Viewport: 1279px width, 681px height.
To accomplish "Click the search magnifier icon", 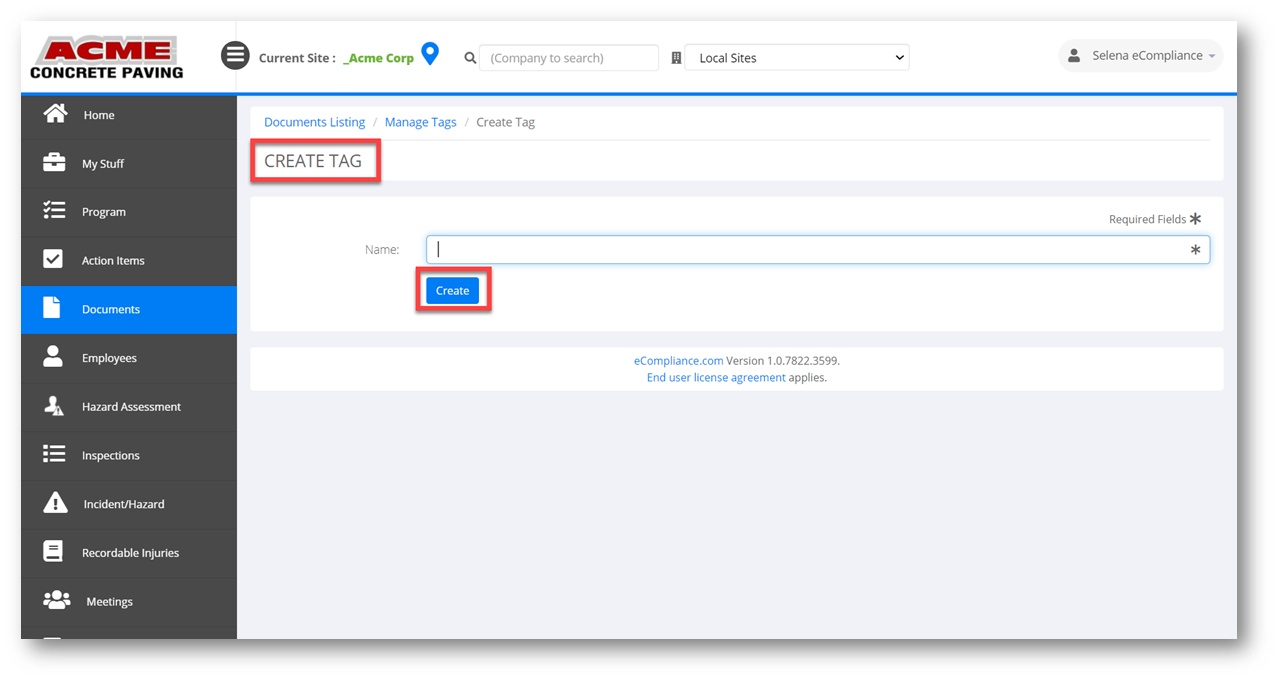I will click(470, 58).
